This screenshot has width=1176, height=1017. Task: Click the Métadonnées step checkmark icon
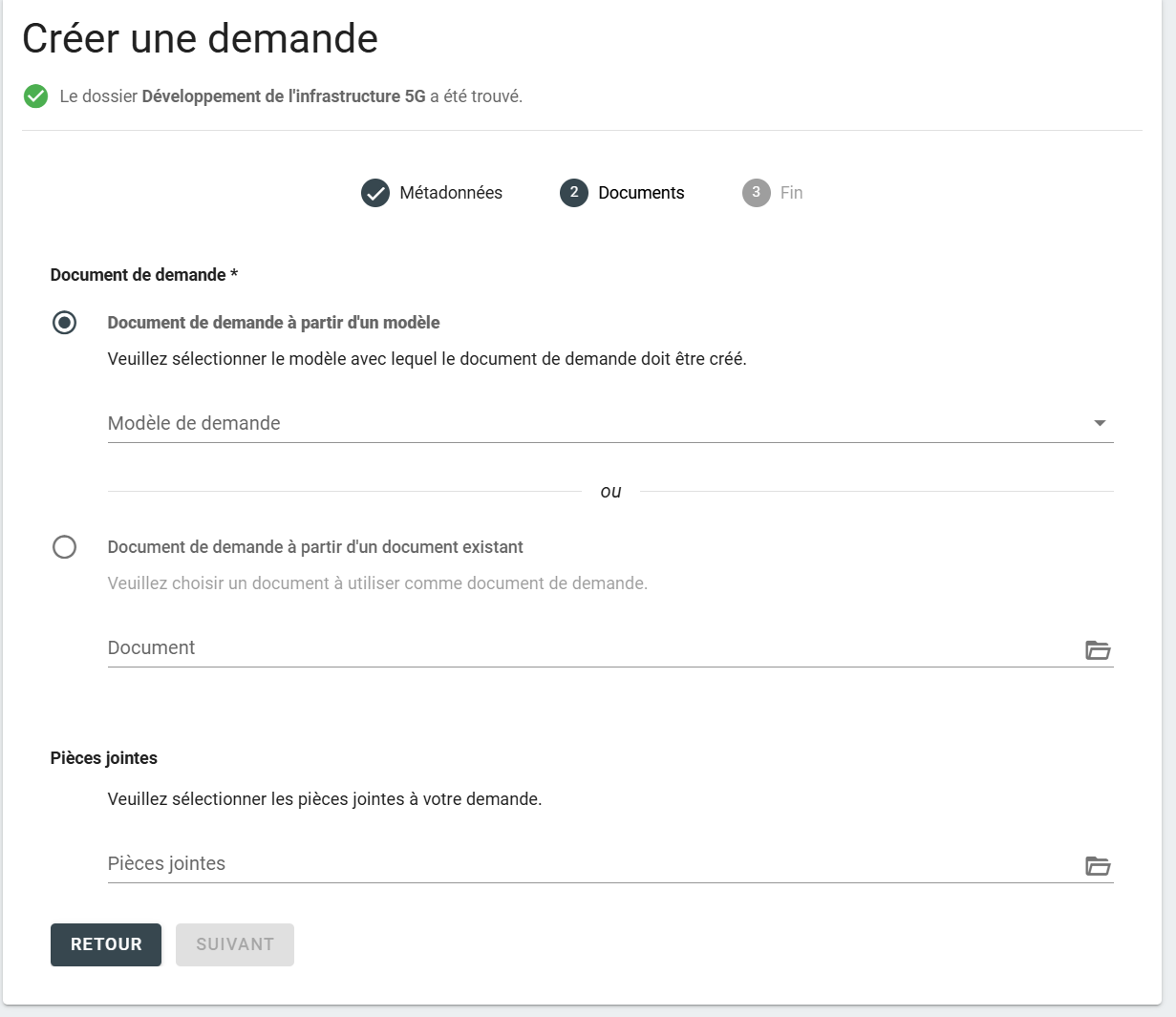click(x=375, y=193)
